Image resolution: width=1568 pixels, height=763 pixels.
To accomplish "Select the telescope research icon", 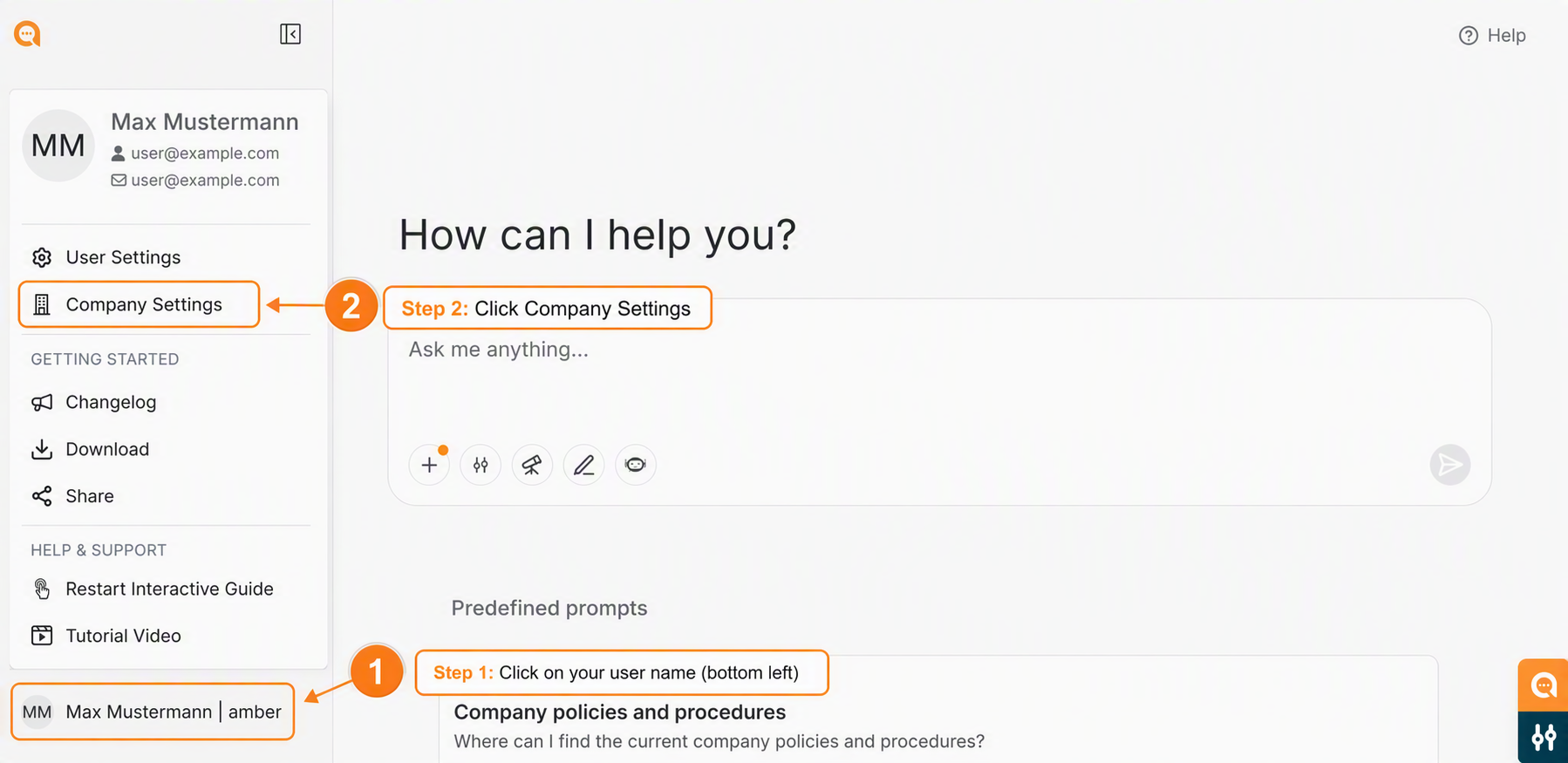I will click(532, 465).
